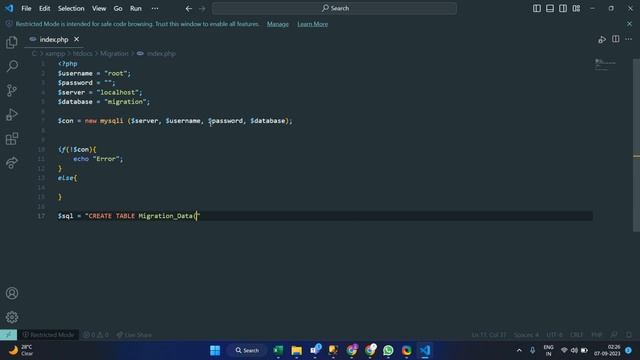640x360 pixels.
Task: Expand the hidden menus ellipsis in menu bar
Action: pyautogui.click(x=155, y=8)
